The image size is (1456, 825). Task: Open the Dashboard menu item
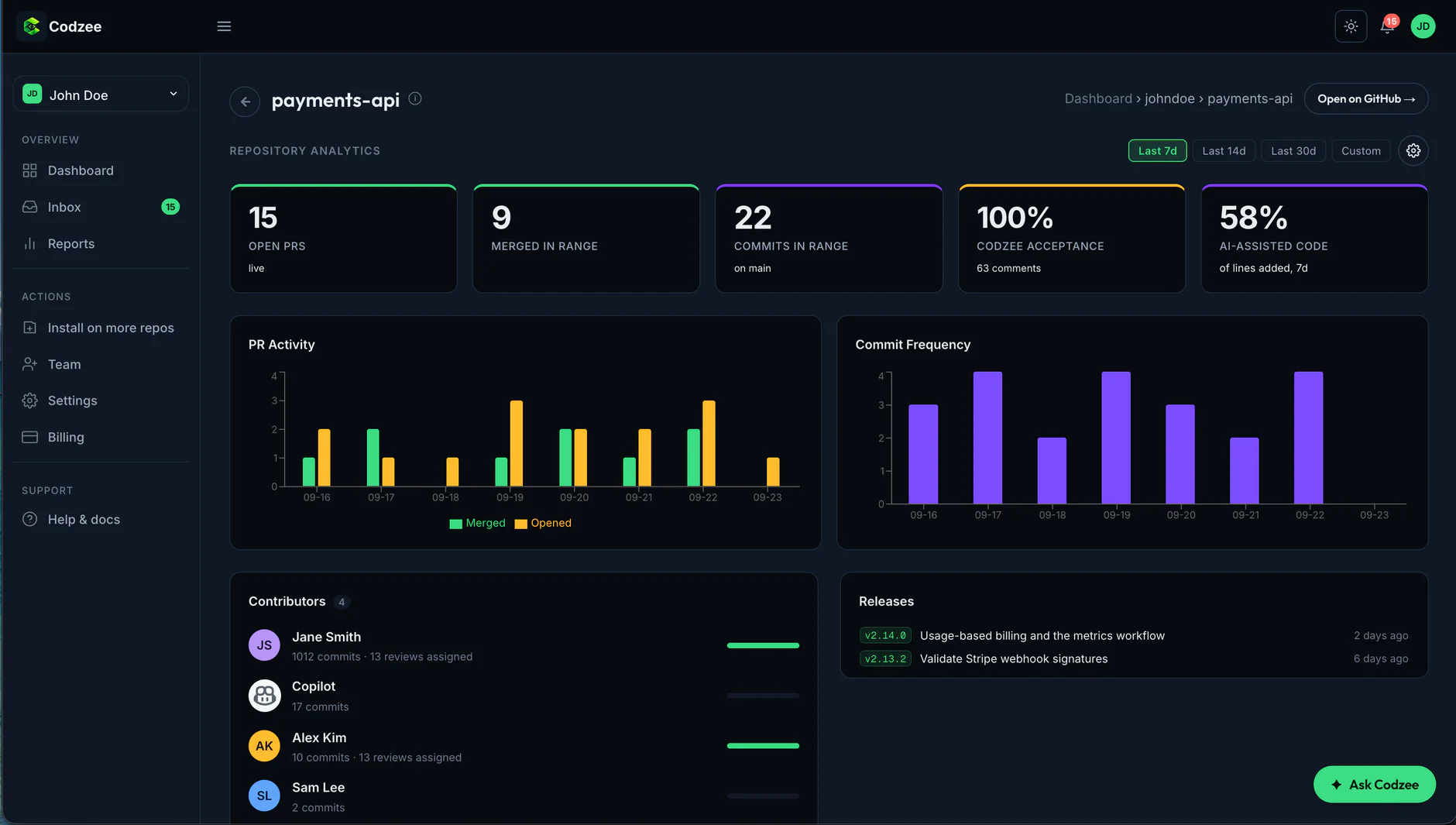pyautogui.click(x=101, y=170)
